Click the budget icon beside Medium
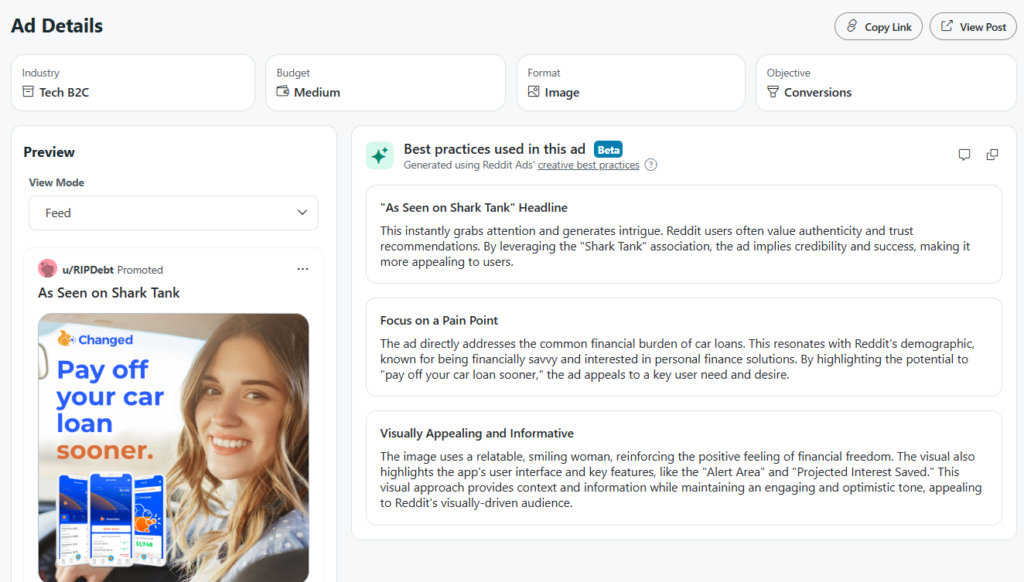The image size is (1024, 582). click(x=283, y=92)
